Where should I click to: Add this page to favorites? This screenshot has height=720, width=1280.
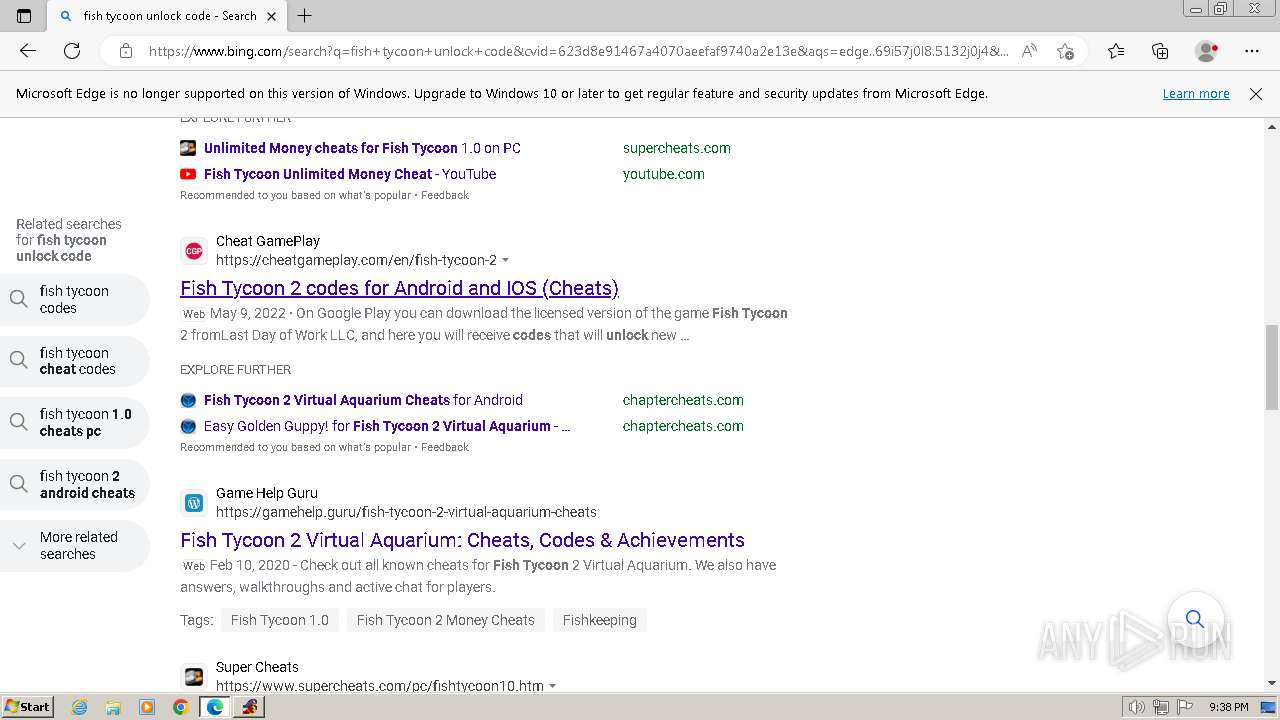pyautogui.click(x=1066, y=51)
